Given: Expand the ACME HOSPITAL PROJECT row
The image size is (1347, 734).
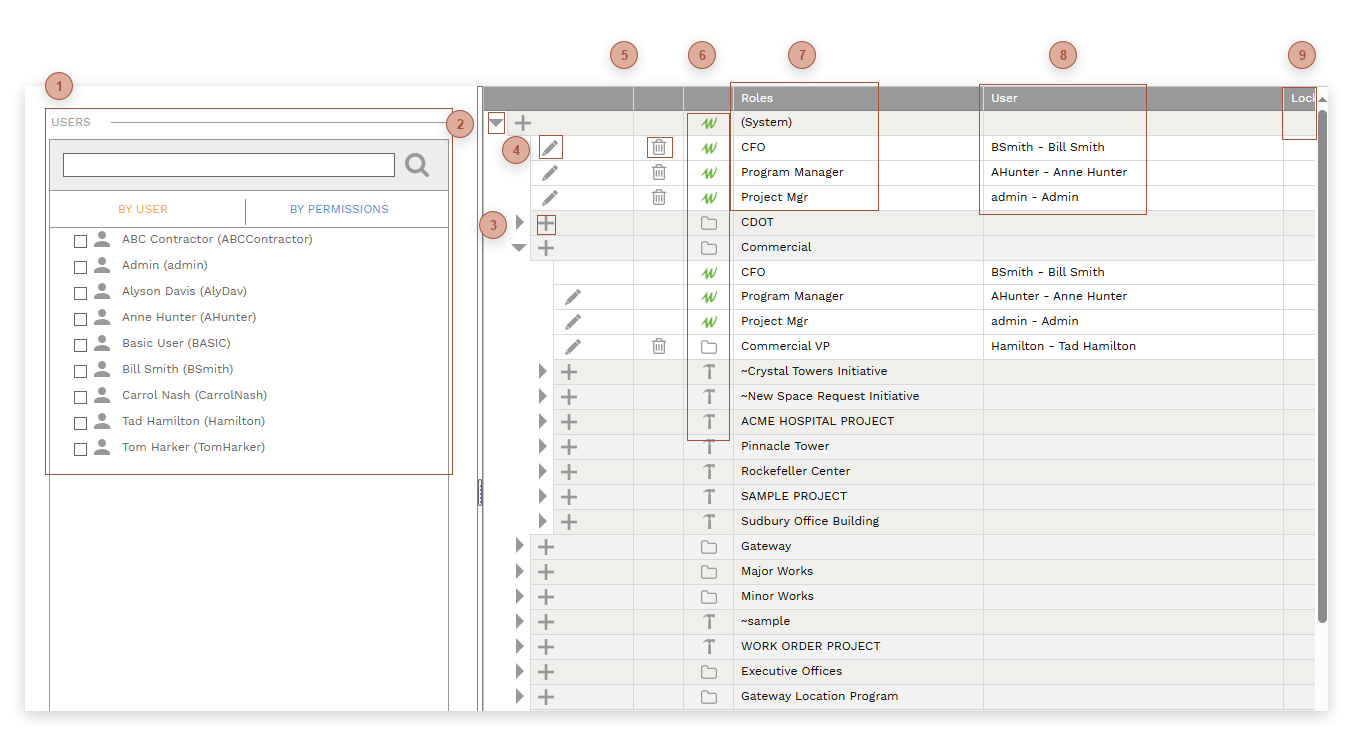Looking at the screenshot, I should click(x=543, y=422).
